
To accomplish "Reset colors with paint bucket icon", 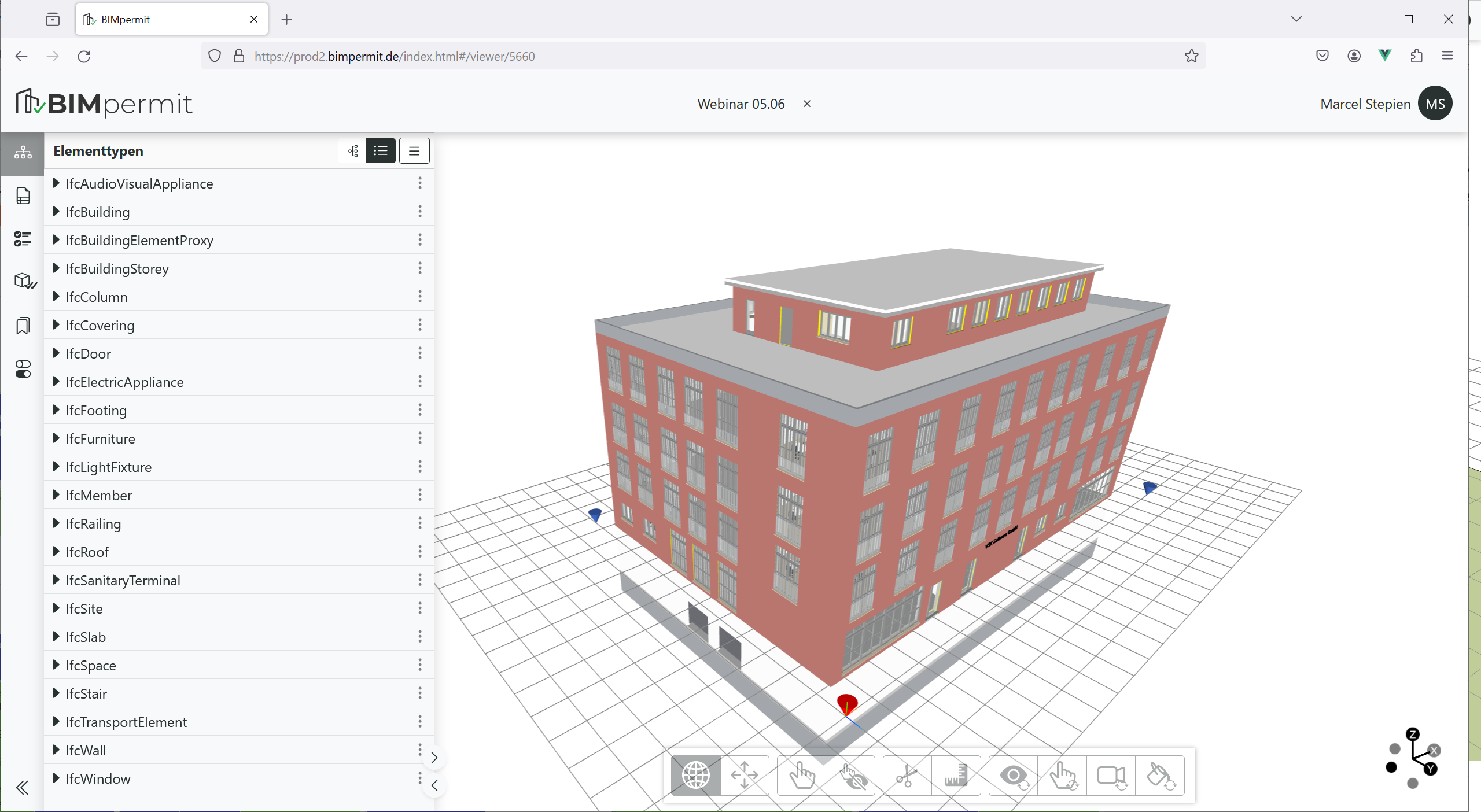I will click(1161, 775).
